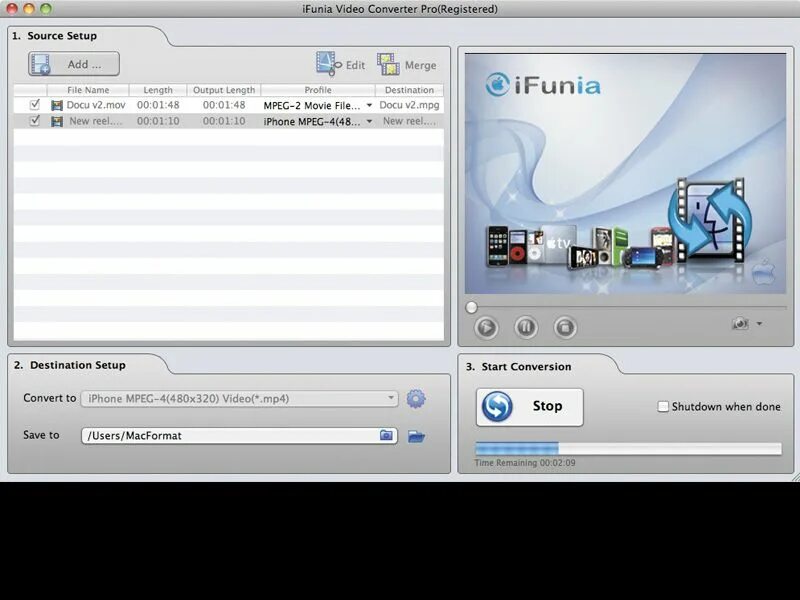Image resolution: width=800 pixels, height=600 pixels.
Task: Browse for output folder icon in field
Action: pyautogui.click(x=386, y=435)
